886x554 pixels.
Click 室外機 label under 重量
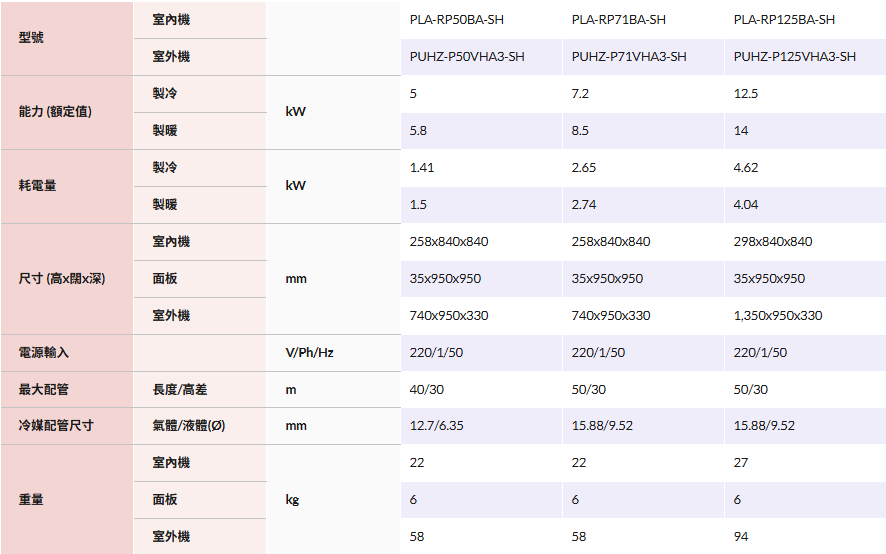coord(171,536)
